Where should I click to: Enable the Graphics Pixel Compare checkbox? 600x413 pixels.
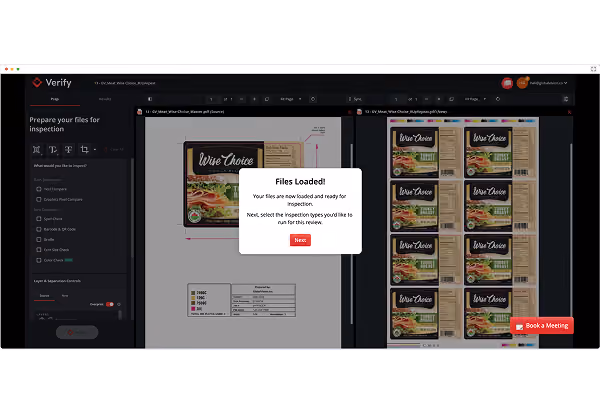[x=39, y=199]
